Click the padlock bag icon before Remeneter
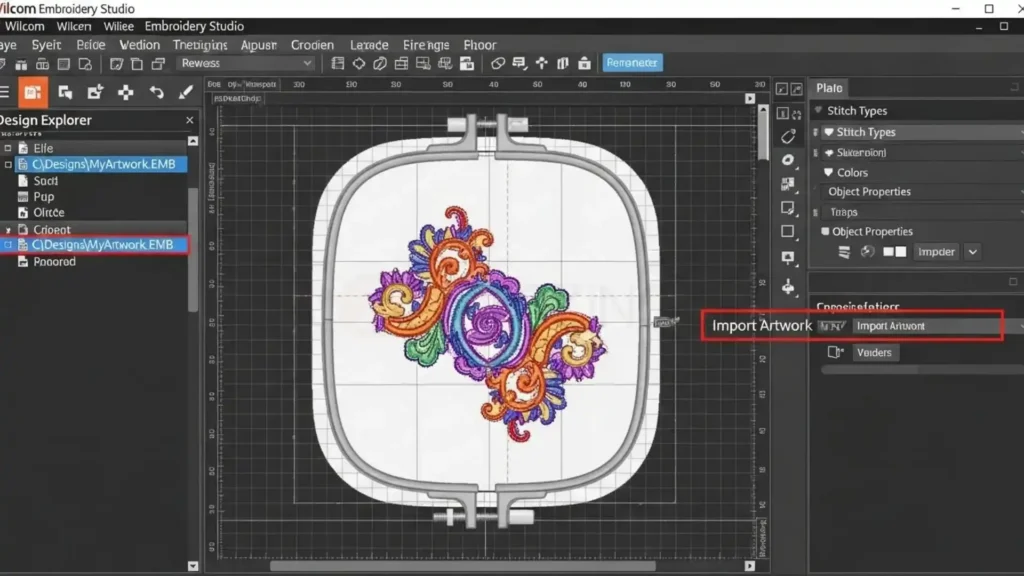Image resolution: width=1024 pixels, height=576 pixels. (584, 63)
